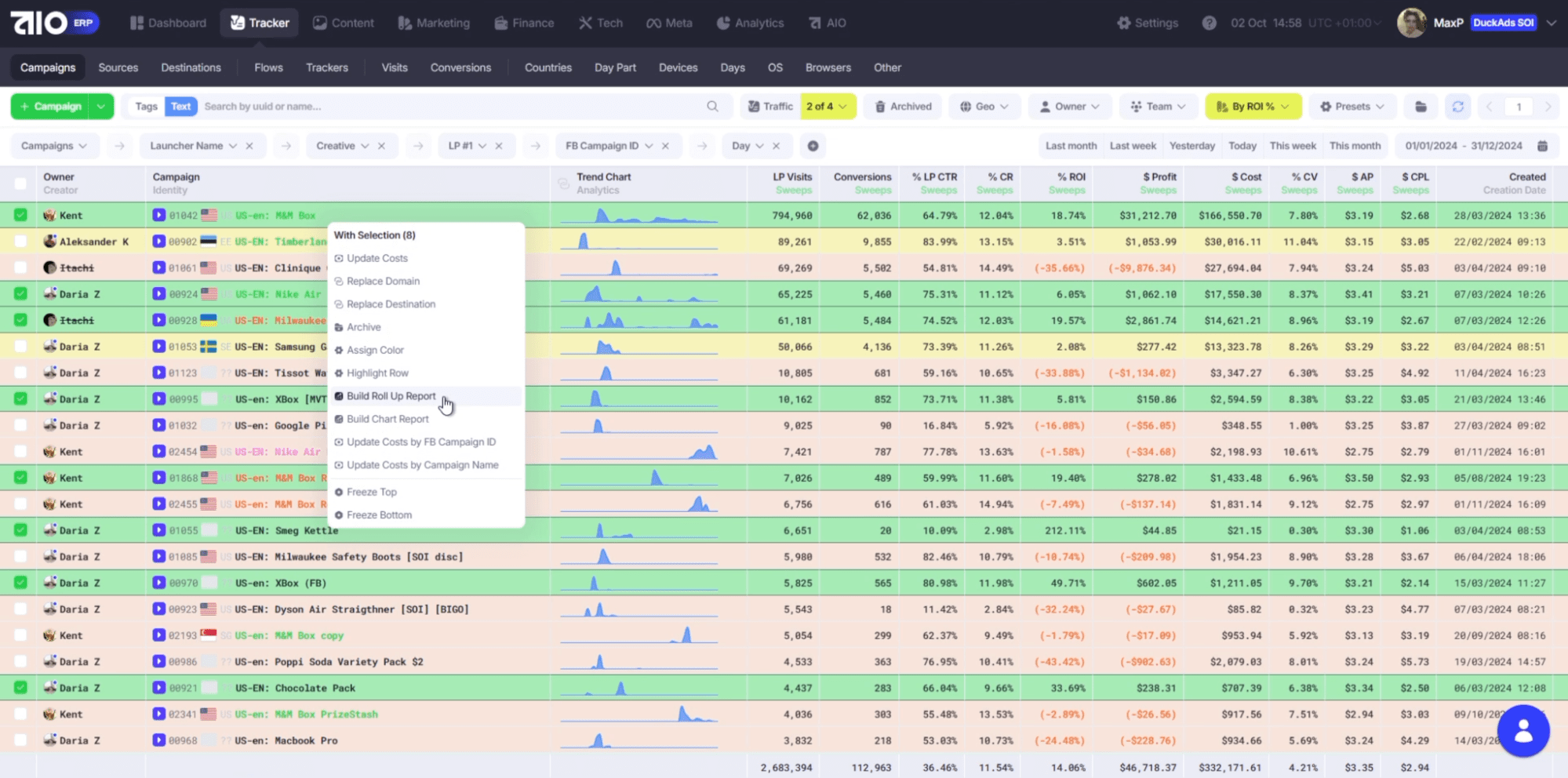
Task: Open the date range calendar icon
Action: pos(1542,146)
